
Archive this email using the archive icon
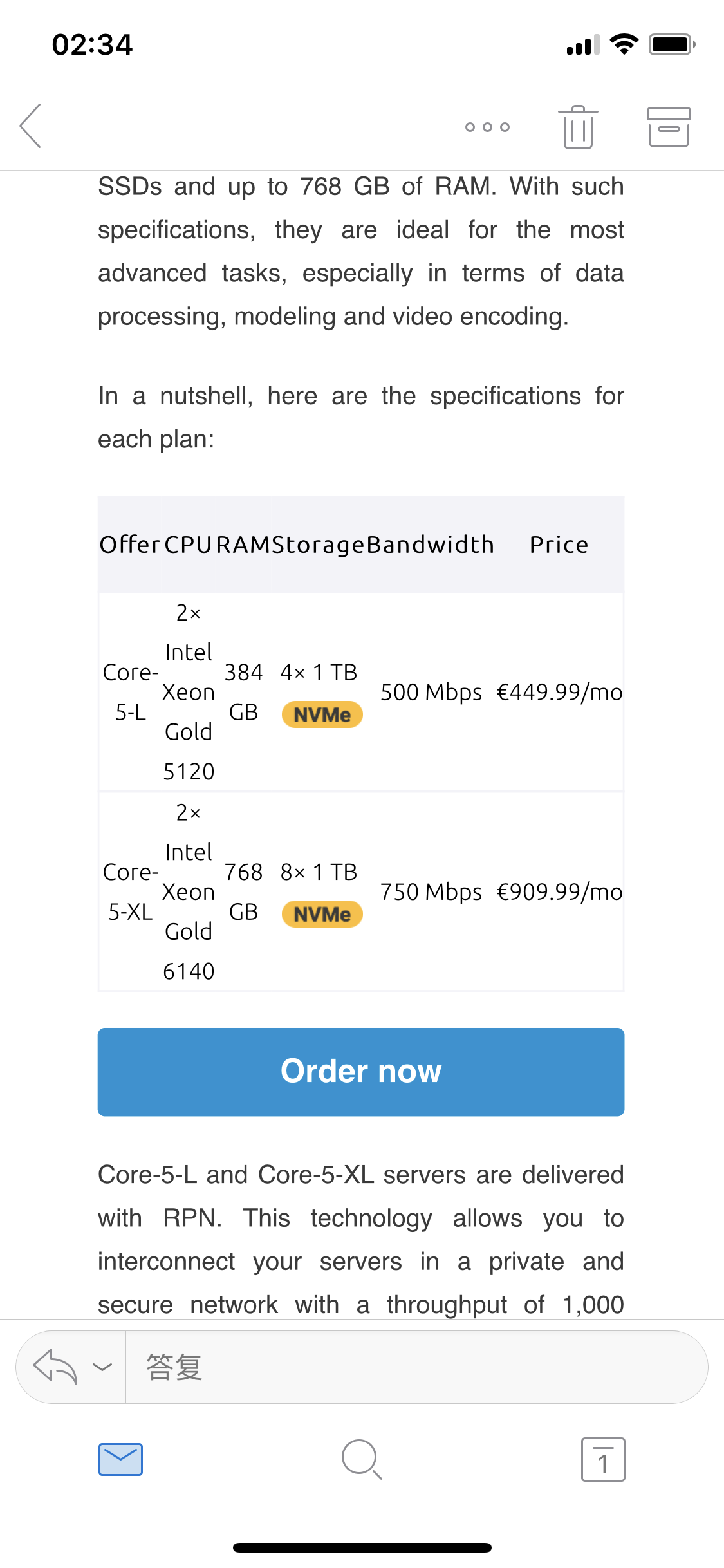click(x=669, y=127)
